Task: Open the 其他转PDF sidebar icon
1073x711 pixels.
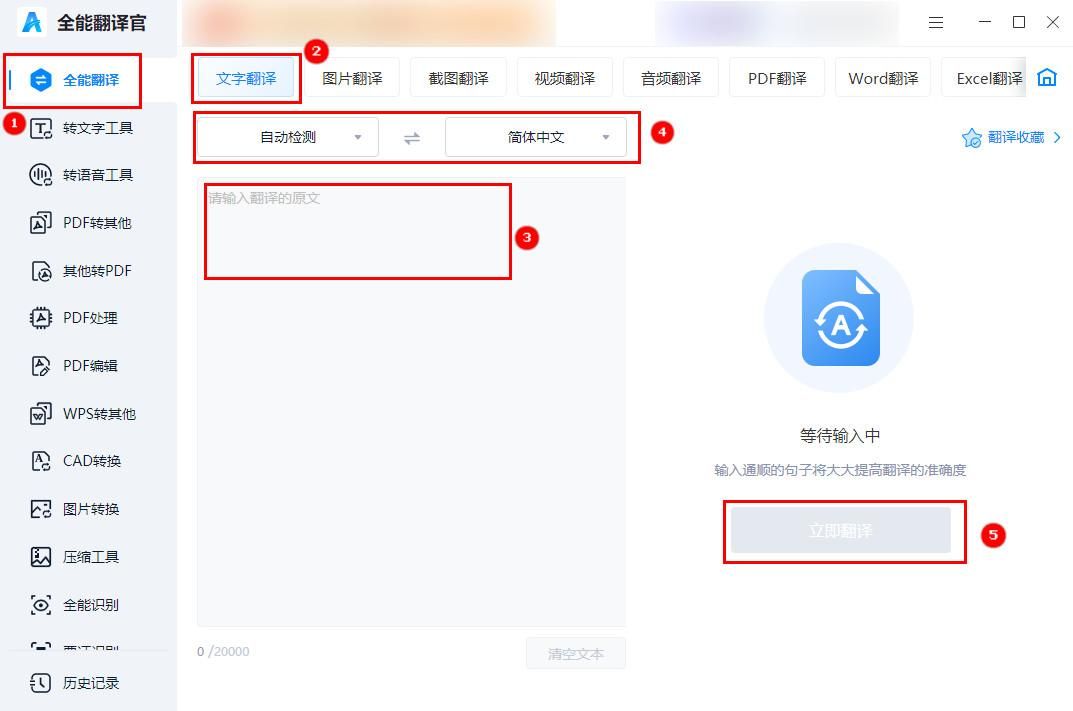Action: pyautogui.click(x=41, y=271)
